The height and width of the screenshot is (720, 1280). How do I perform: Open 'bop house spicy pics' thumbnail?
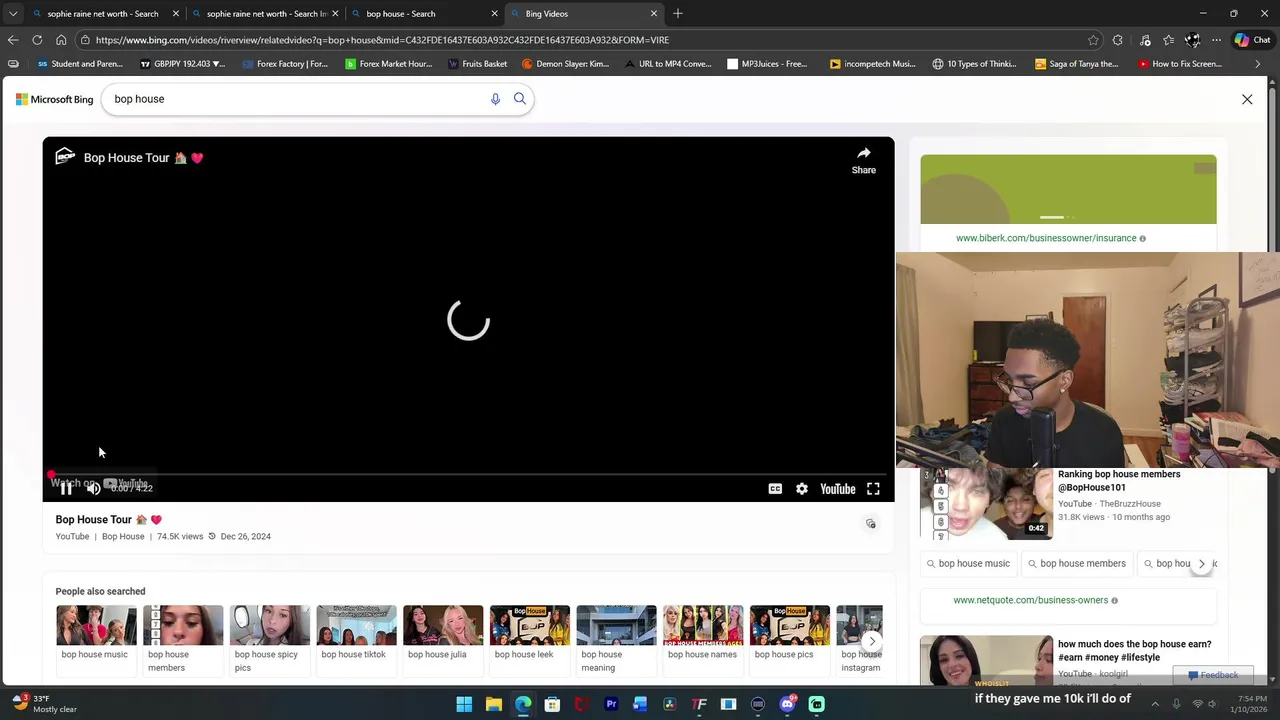[269, 639]
